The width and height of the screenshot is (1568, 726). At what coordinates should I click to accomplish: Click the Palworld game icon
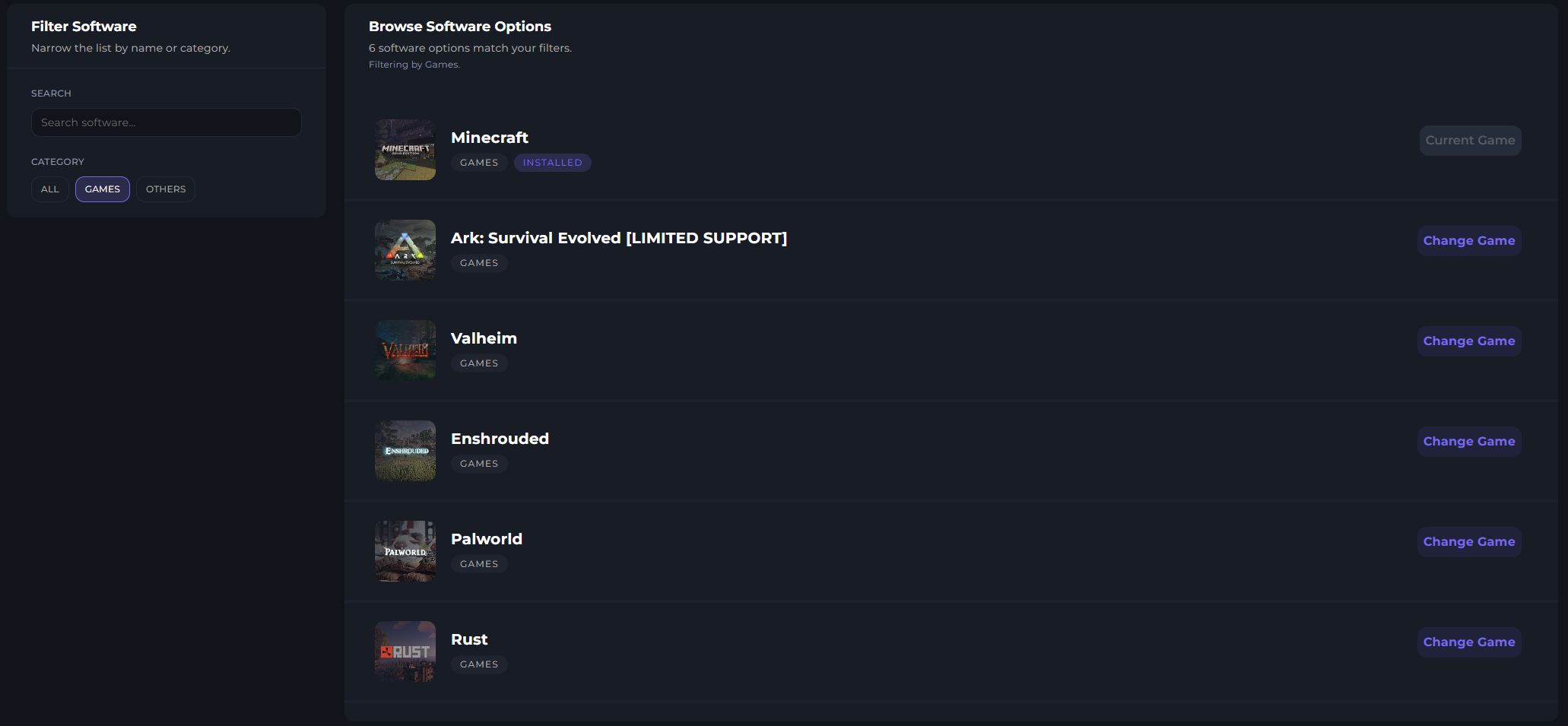[405, 551]
